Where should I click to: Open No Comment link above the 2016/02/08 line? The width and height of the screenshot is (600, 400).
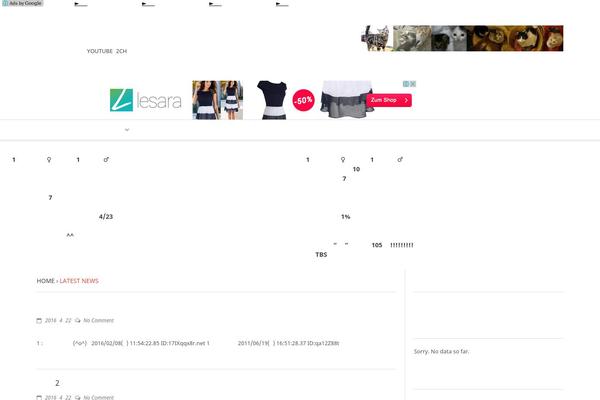point(99,320)
